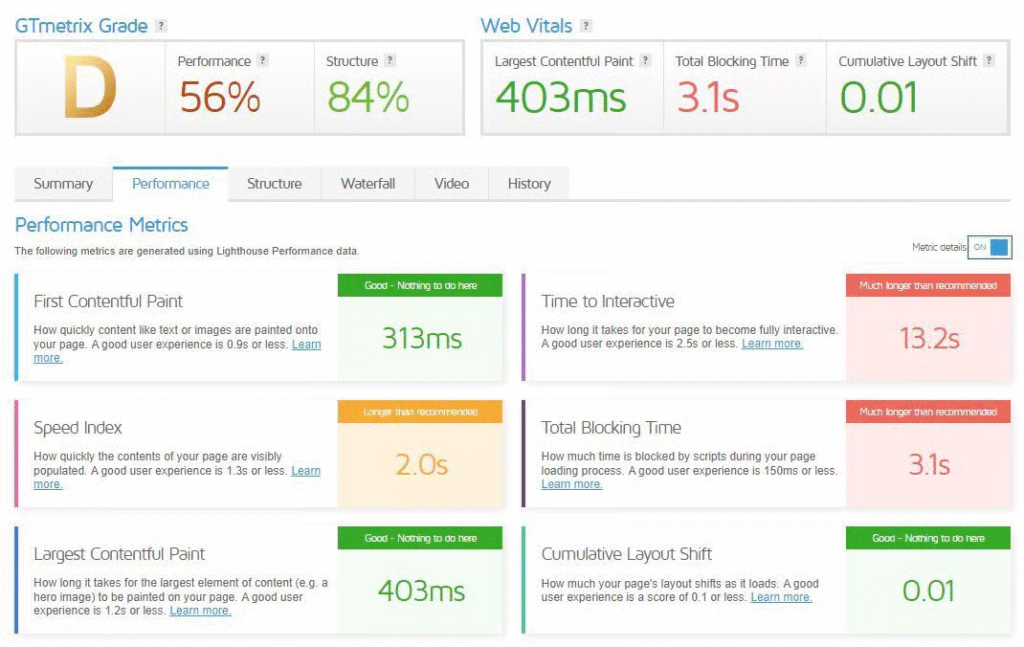Open Learn more link under Speed Index

coord(305,471)
